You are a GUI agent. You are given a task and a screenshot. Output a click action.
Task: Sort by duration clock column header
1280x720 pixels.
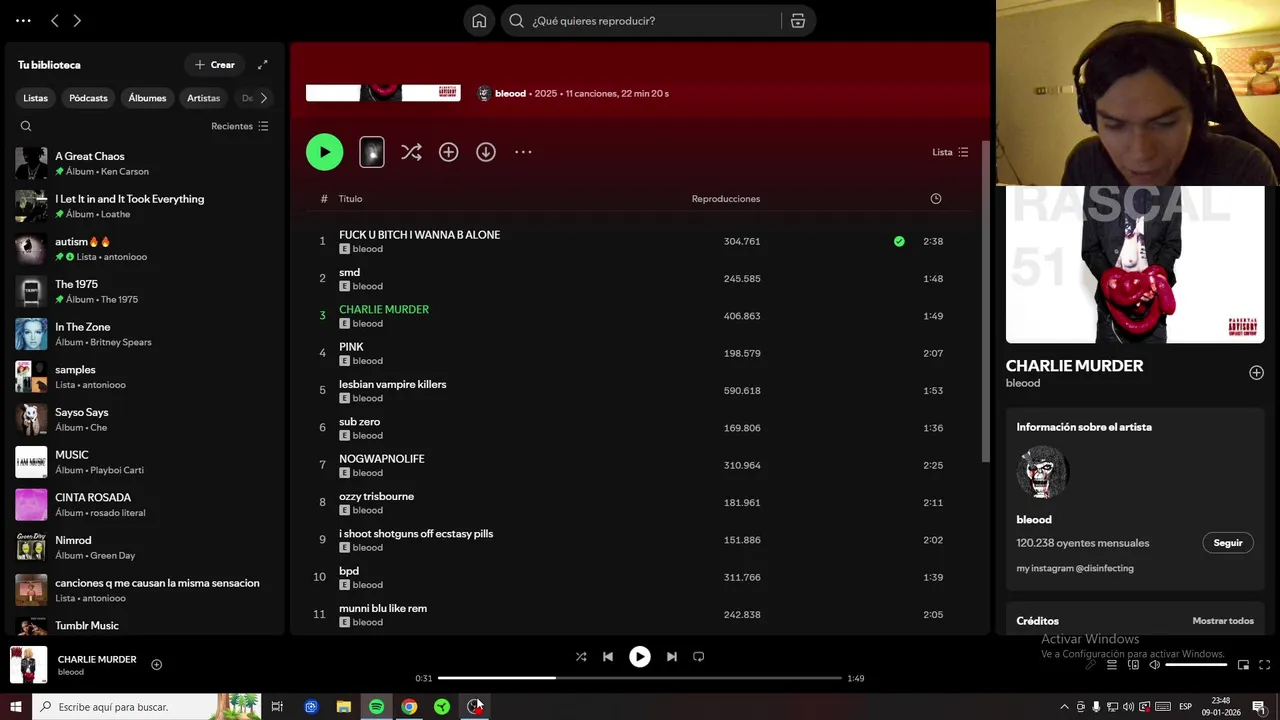tap(936, 199)
